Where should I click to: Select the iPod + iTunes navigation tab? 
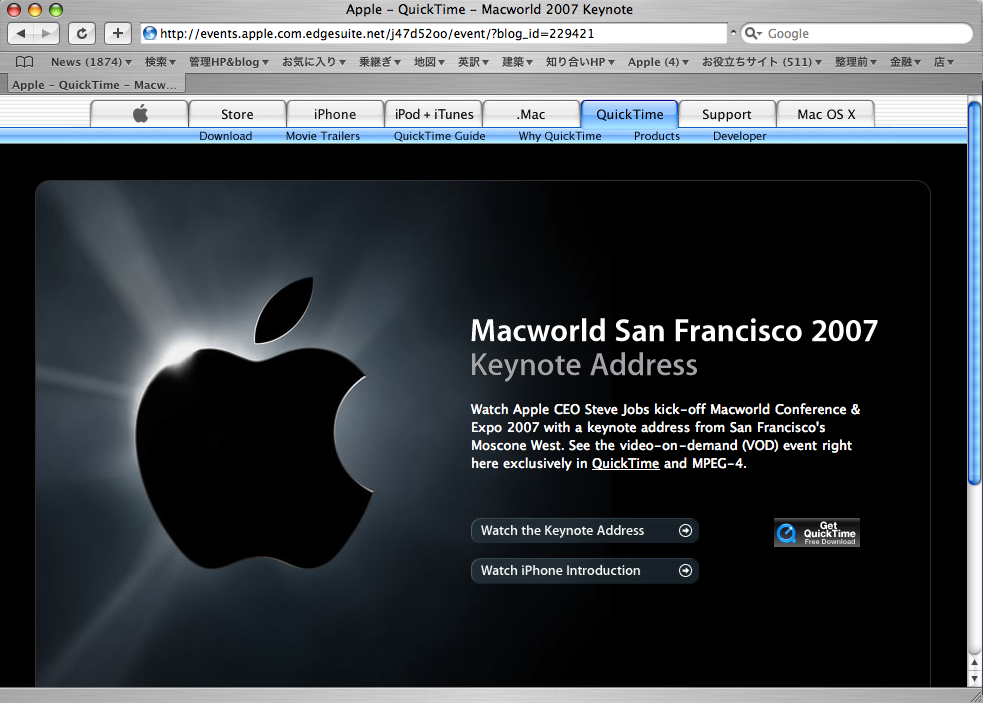pyautogui.click(x=434, y=114)
